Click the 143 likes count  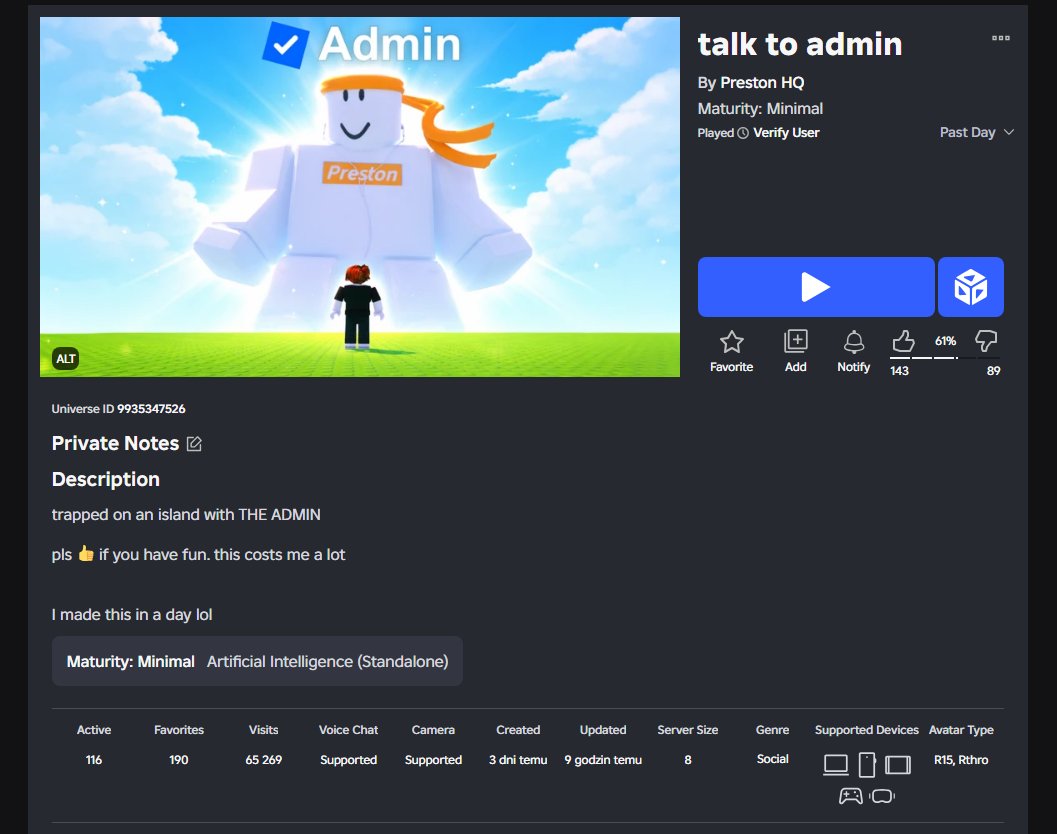tap(899, 371)
